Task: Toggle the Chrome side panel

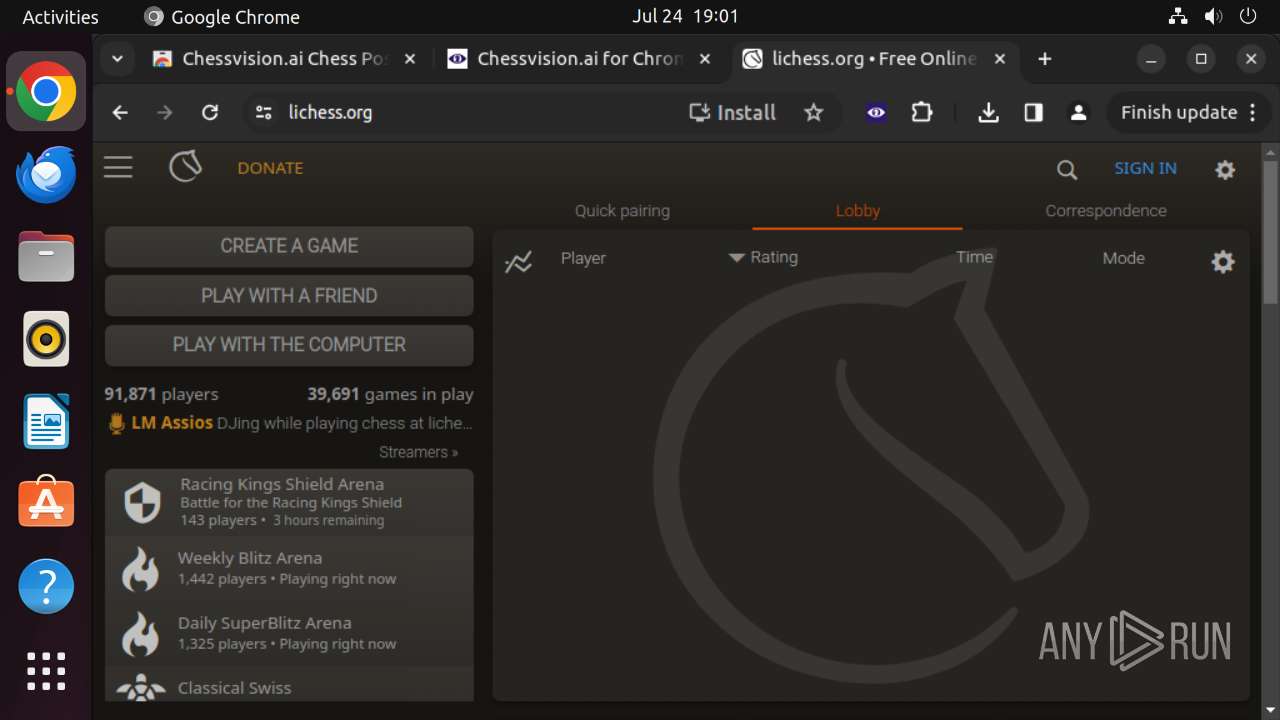Action: click(x=1034, y=113)
